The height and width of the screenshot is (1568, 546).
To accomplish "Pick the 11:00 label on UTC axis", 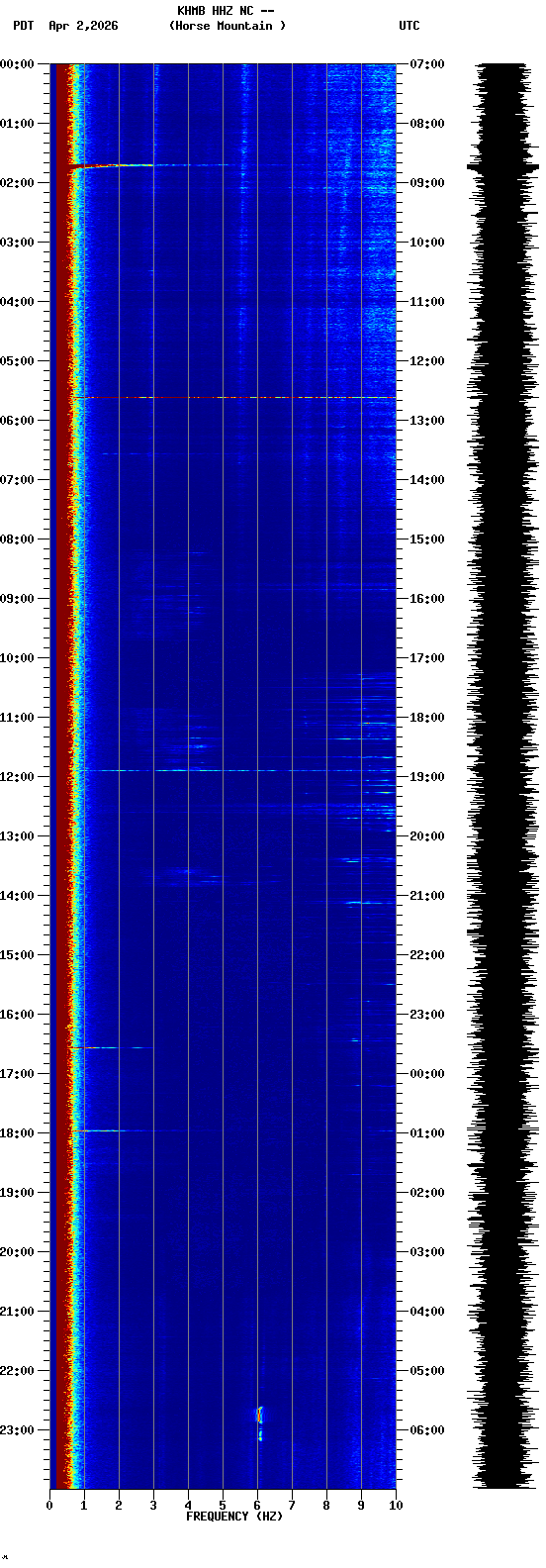I will [x=426, y=302].
